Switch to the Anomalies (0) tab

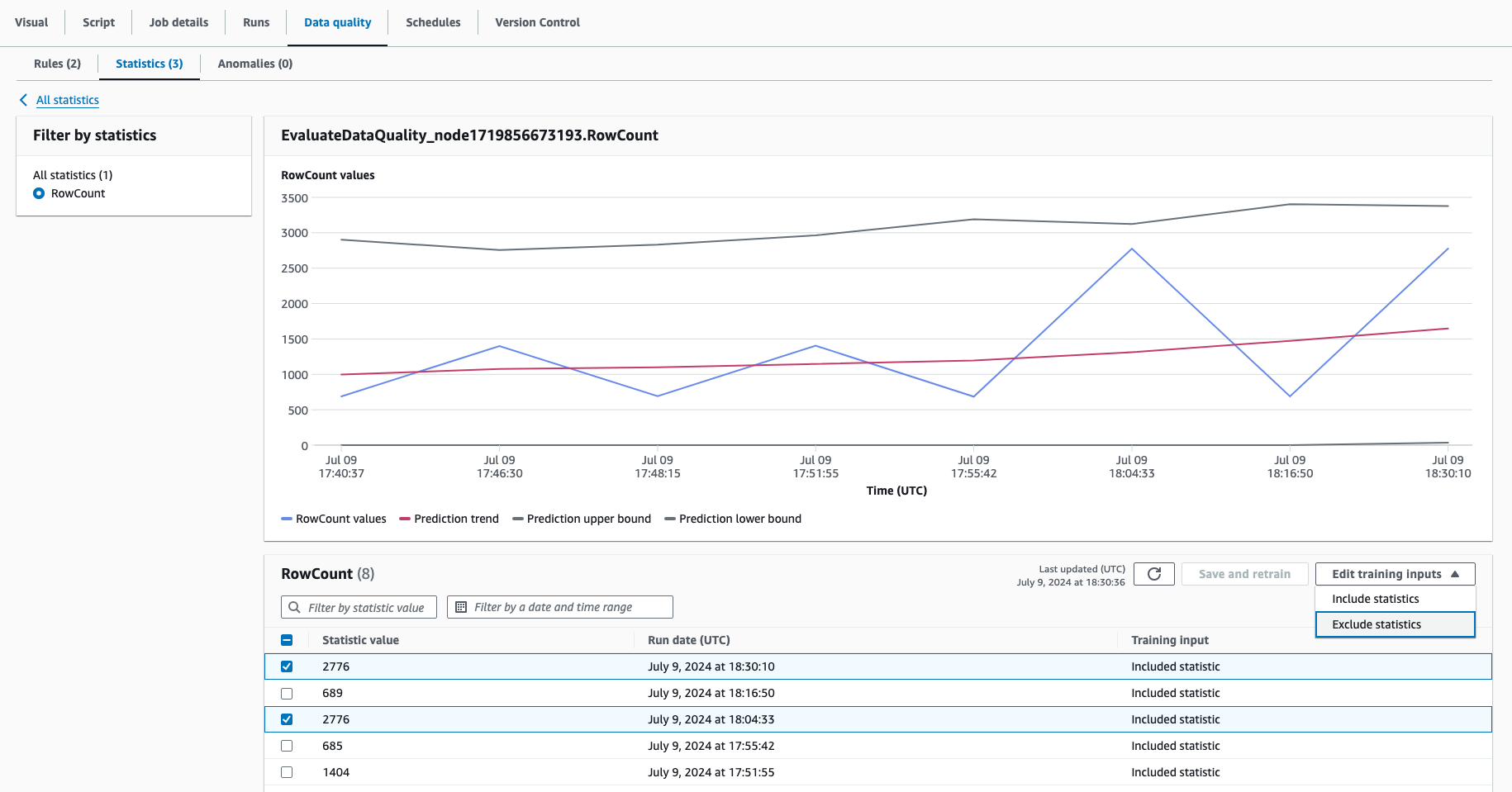tap(254, 64)
